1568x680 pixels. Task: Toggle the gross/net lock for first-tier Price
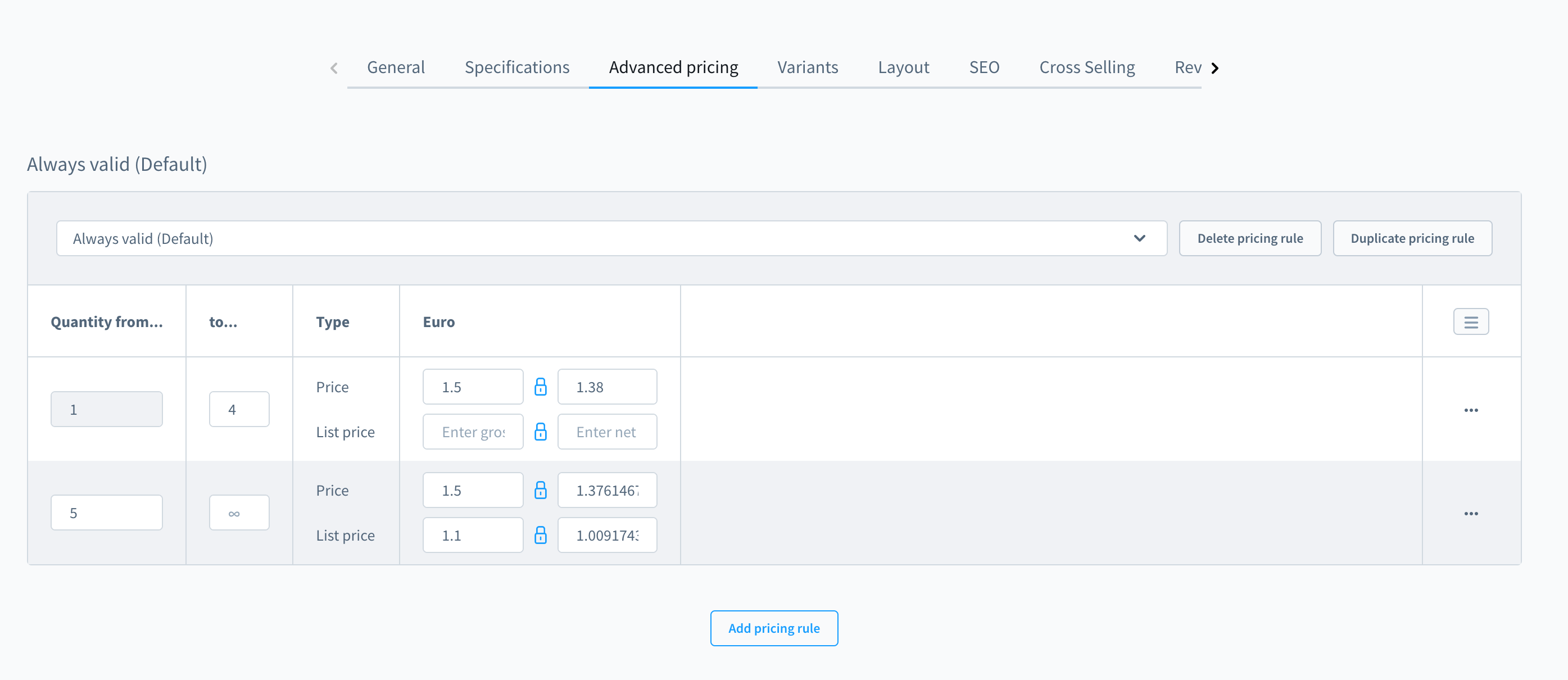tap(541, 386)
